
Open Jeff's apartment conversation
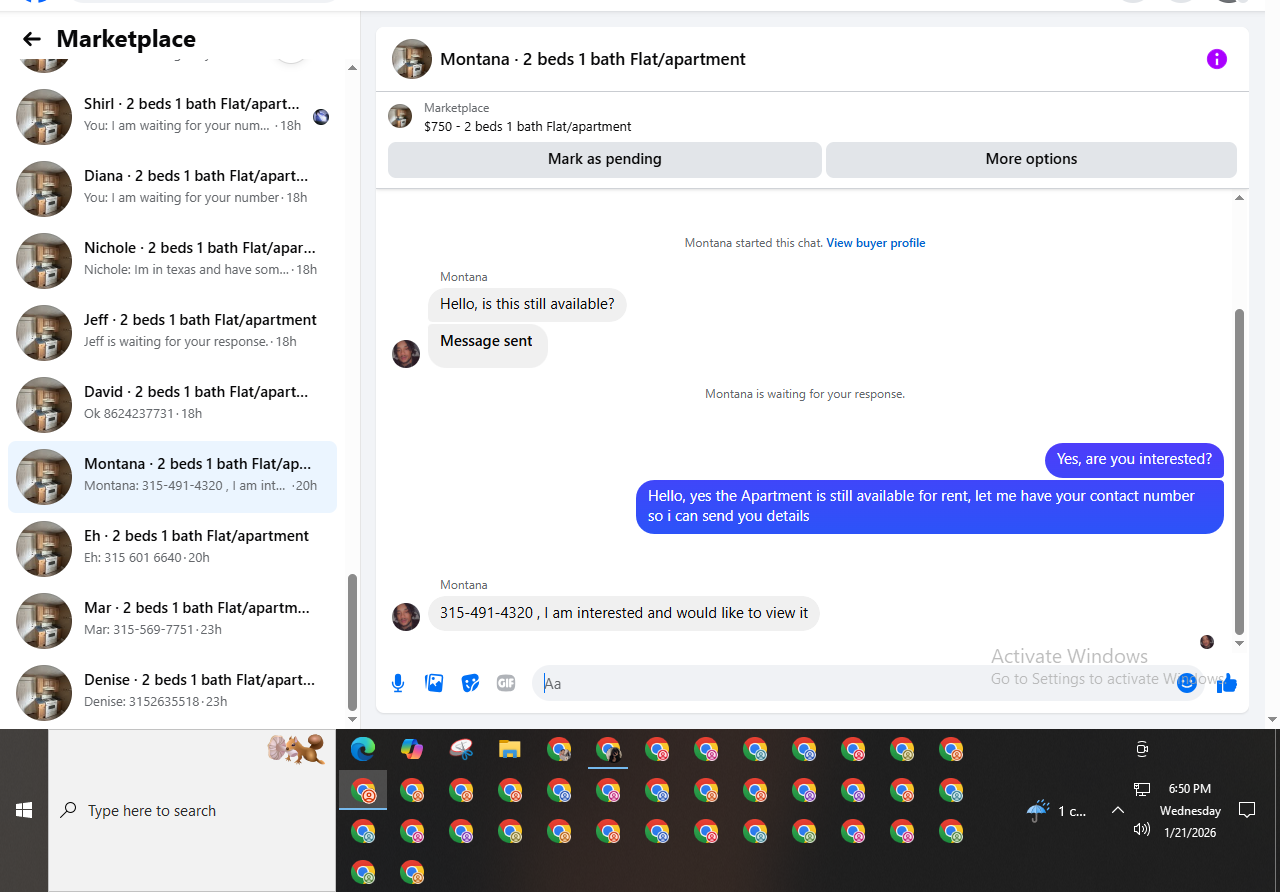(172, 332)
